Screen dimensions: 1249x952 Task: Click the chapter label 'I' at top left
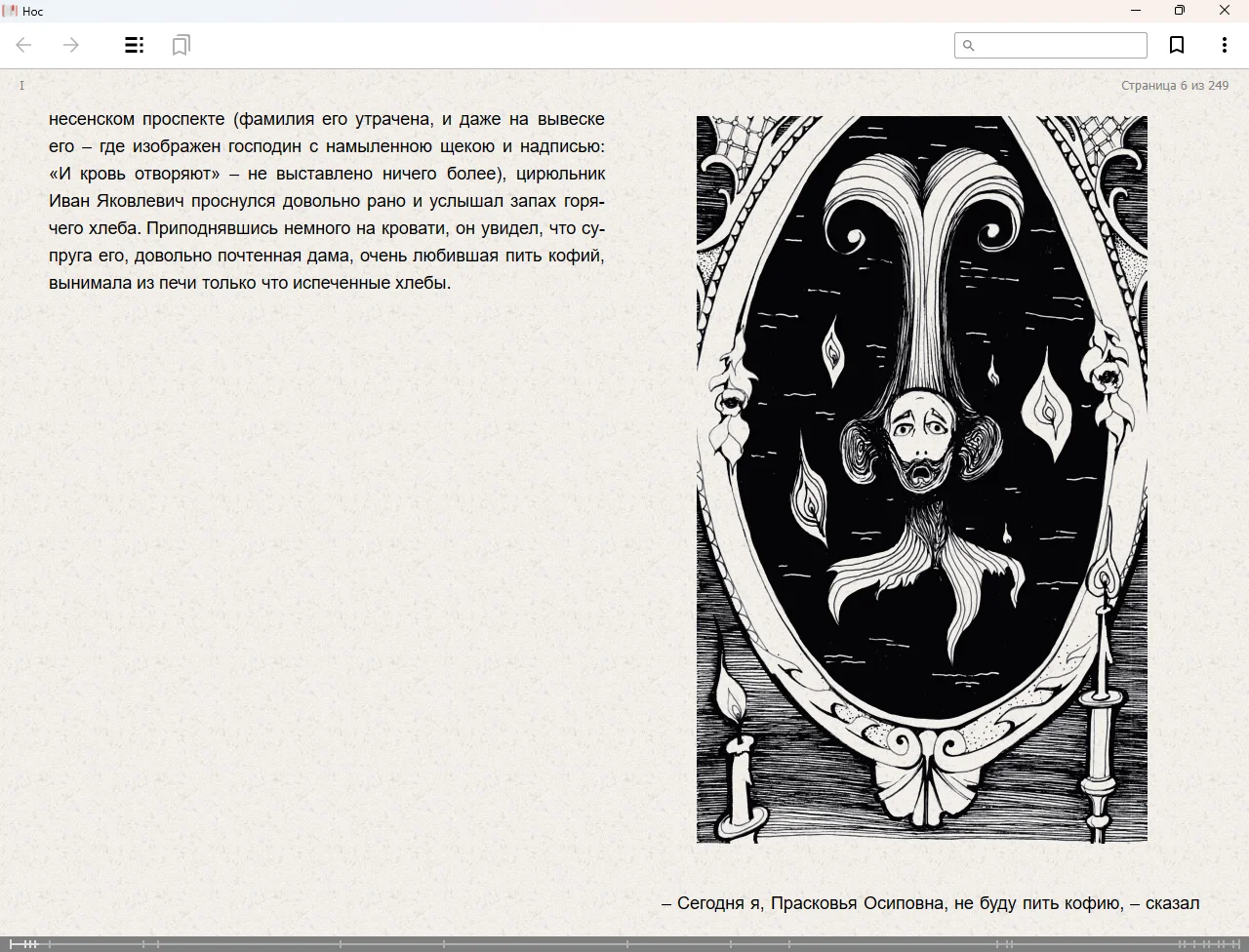tap(21, 86)
